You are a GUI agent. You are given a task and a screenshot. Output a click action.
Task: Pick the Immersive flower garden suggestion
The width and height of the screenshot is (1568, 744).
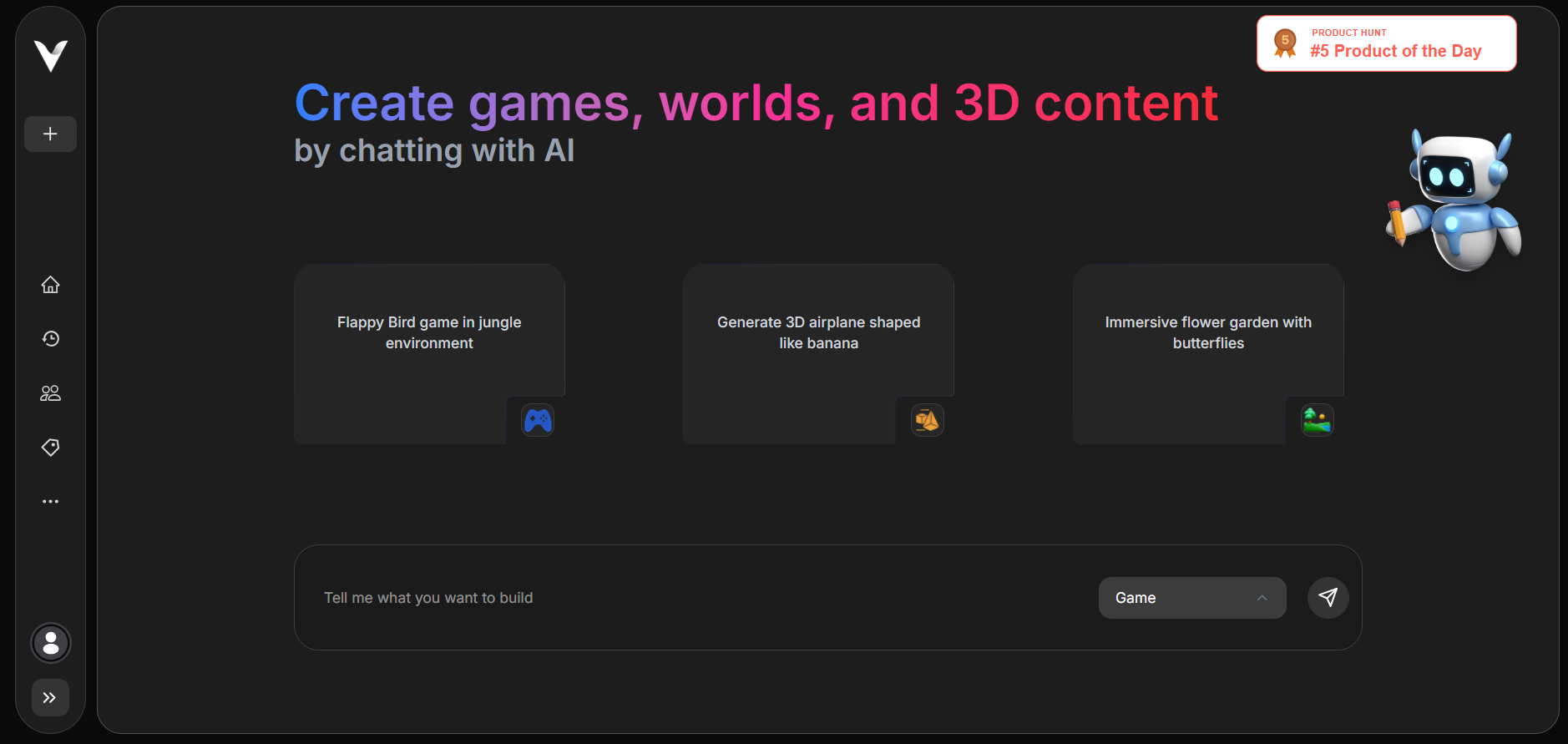click(x=1207, y=332)
